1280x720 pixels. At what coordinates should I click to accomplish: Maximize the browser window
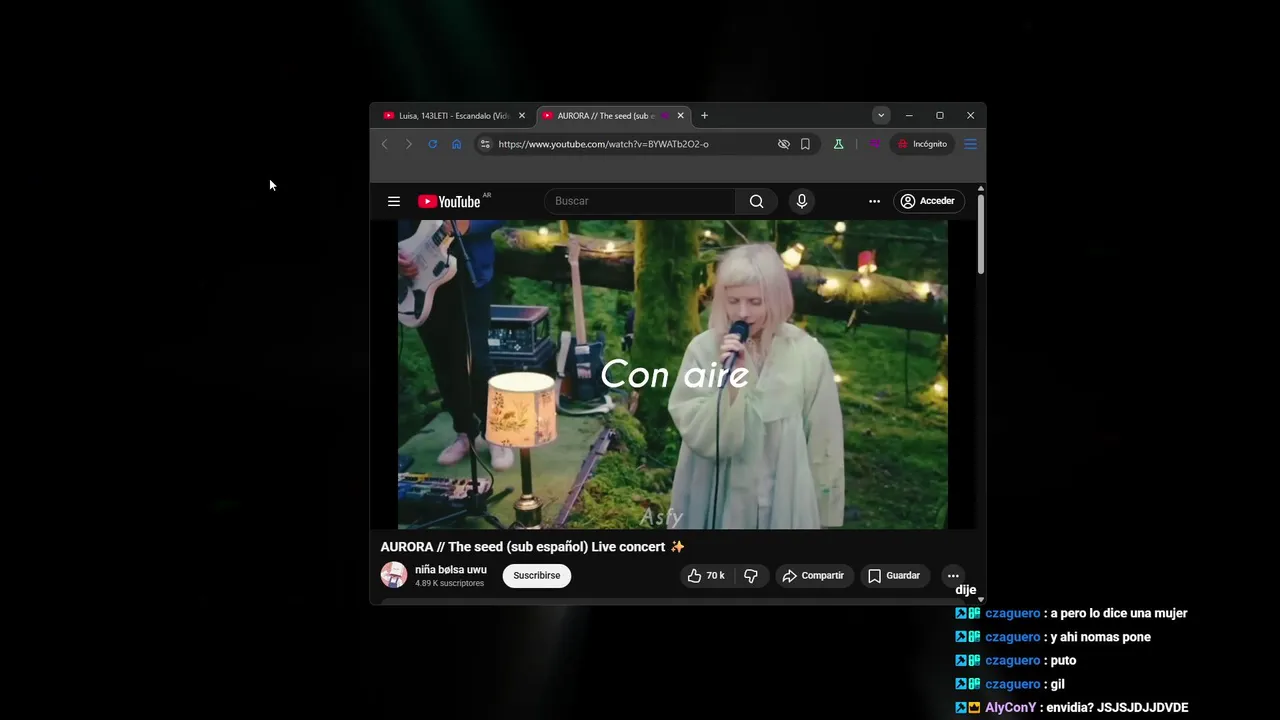(x=940, y=116)
